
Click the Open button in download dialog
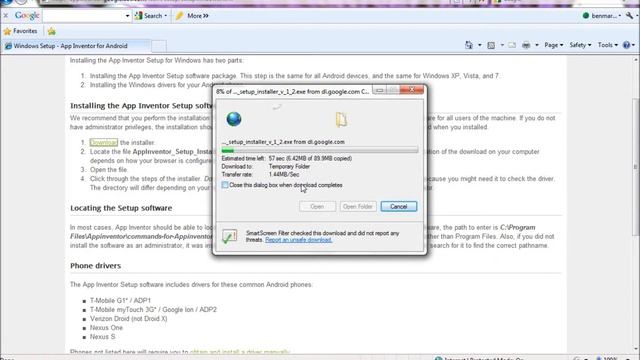click(x=317, y=207)
